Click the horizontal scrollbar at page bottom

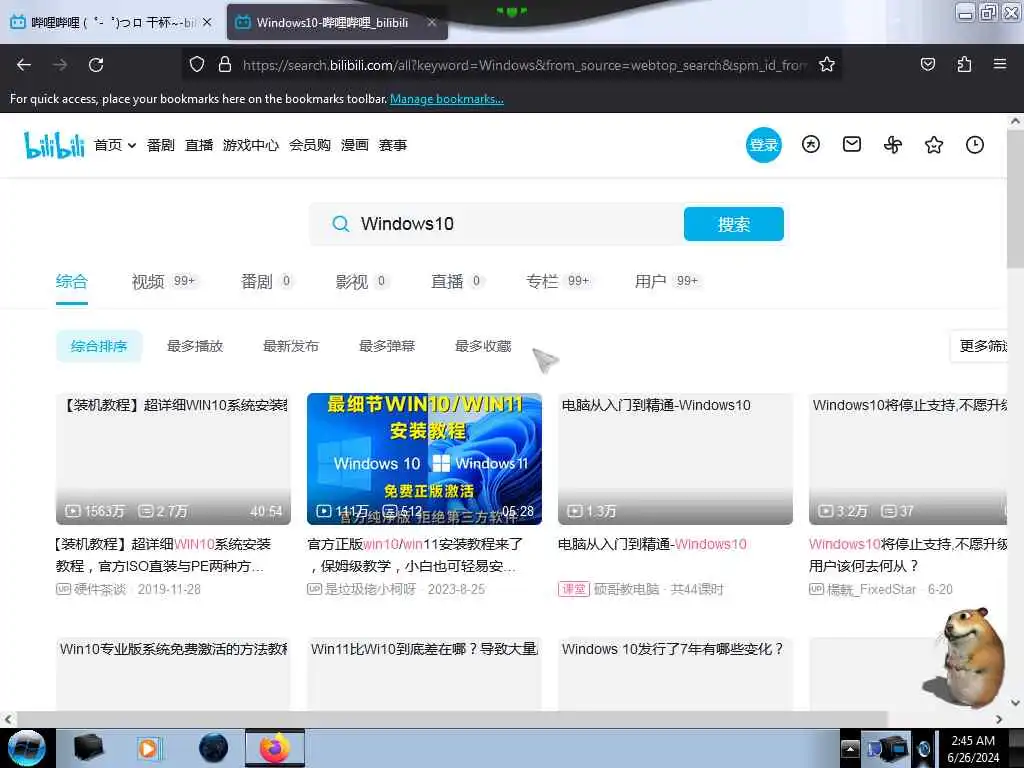[x=452, y=719]
